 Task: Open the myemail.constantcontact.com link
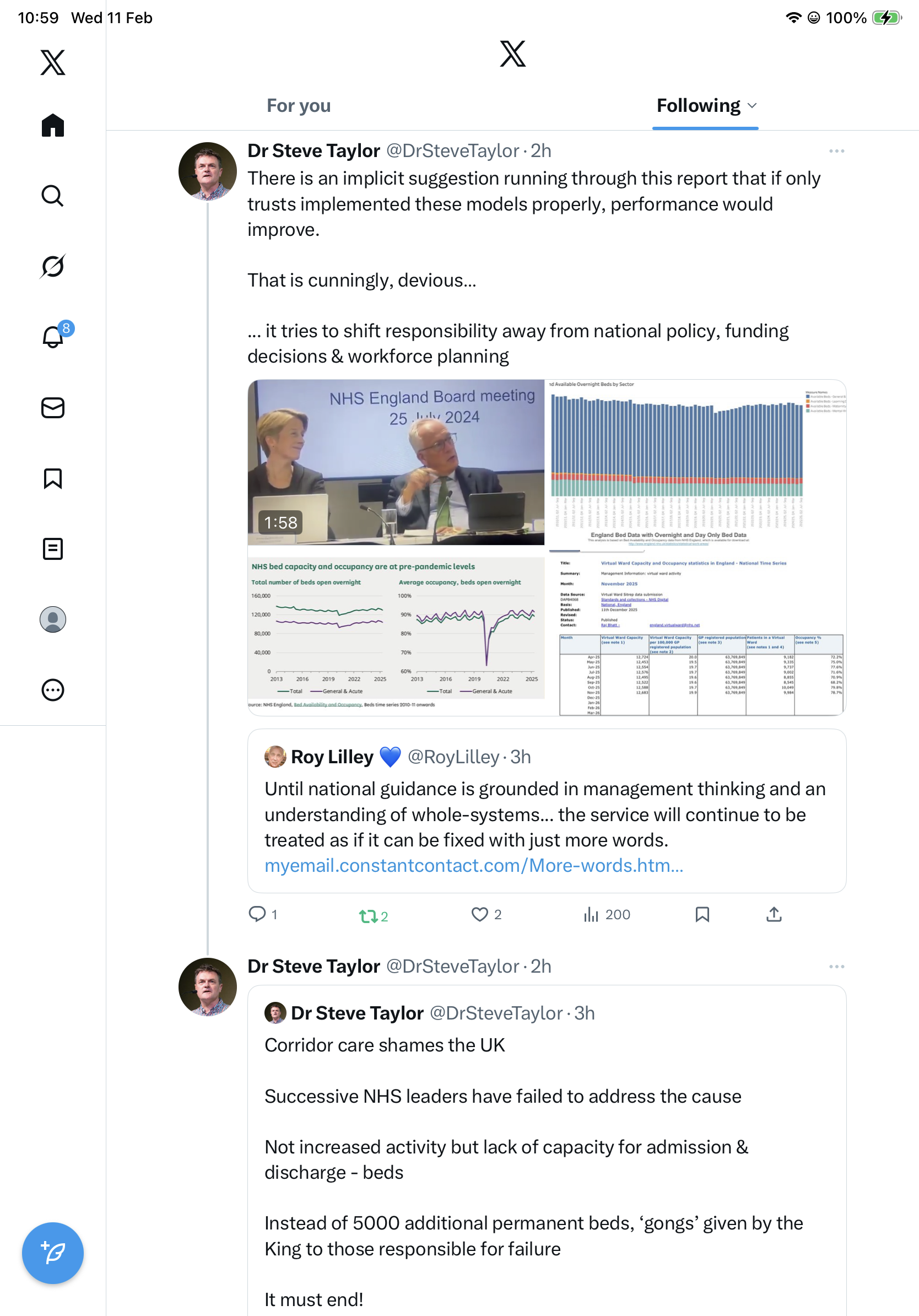473,866
